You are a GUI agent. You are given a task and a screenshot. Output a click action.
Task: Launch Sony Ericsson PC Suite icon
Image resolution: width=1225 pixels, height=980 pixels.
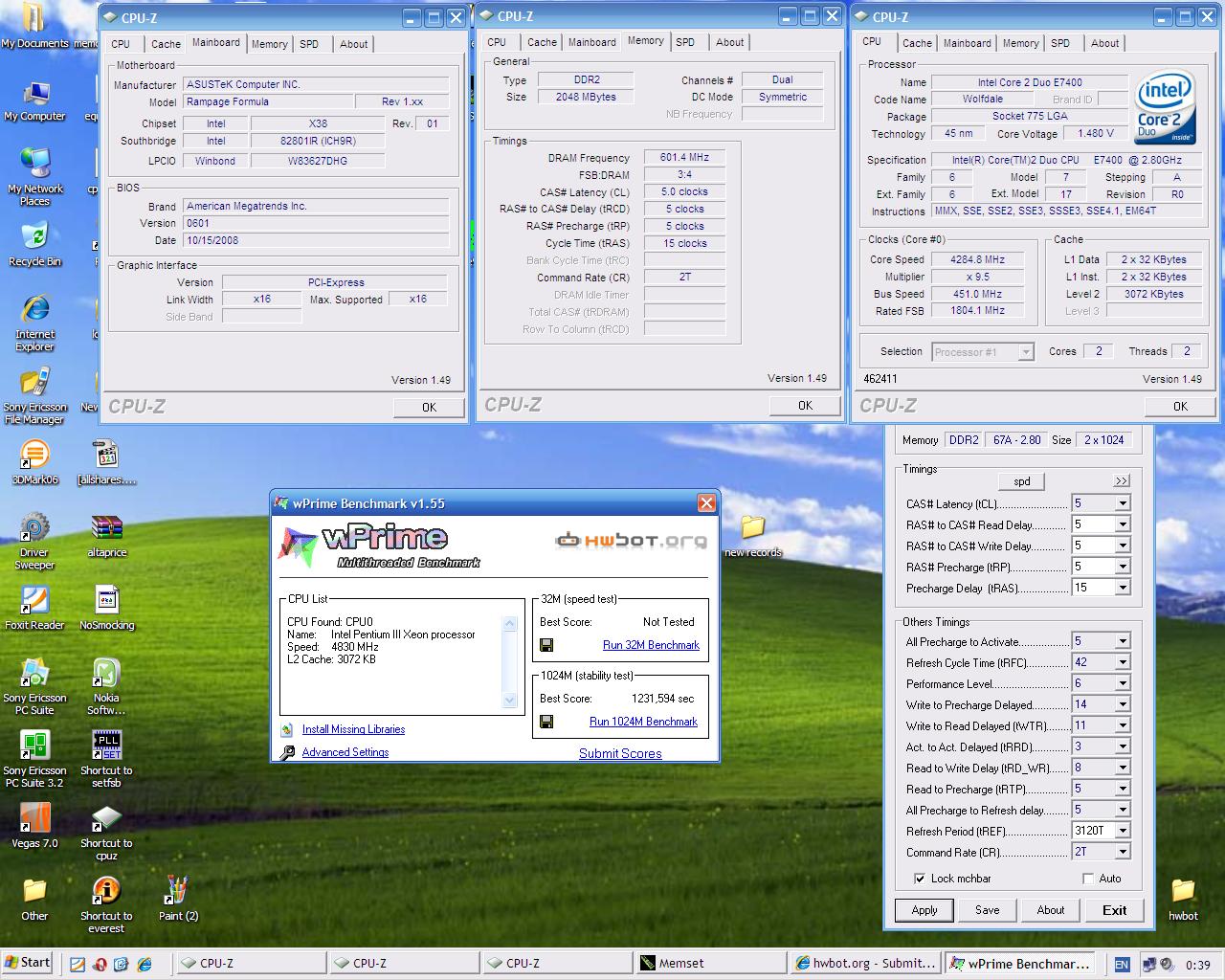[34, 686]
